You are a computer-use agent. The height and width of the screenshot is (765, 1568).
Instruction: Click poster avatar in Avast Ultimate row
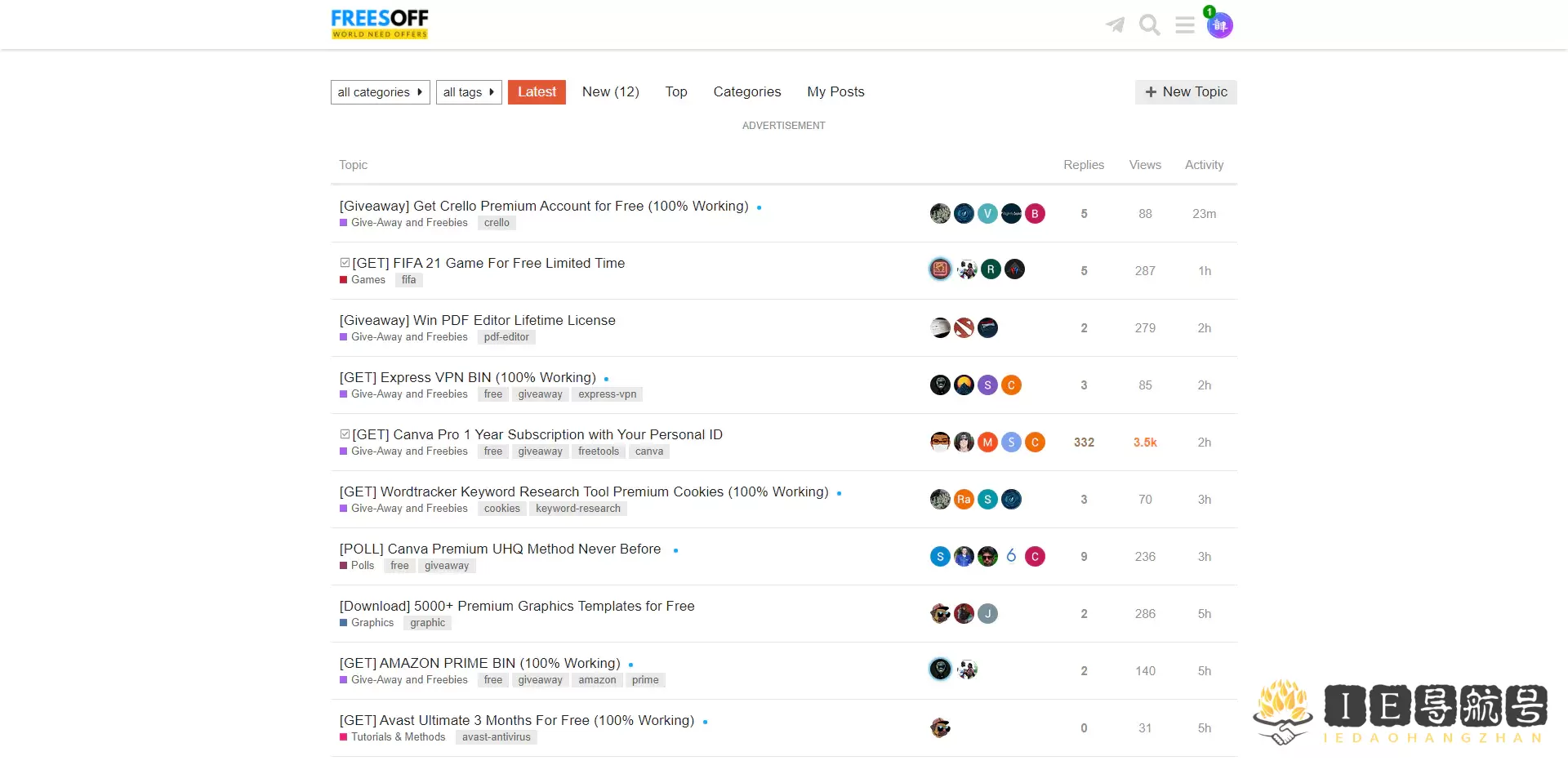[x=940, y=728]
